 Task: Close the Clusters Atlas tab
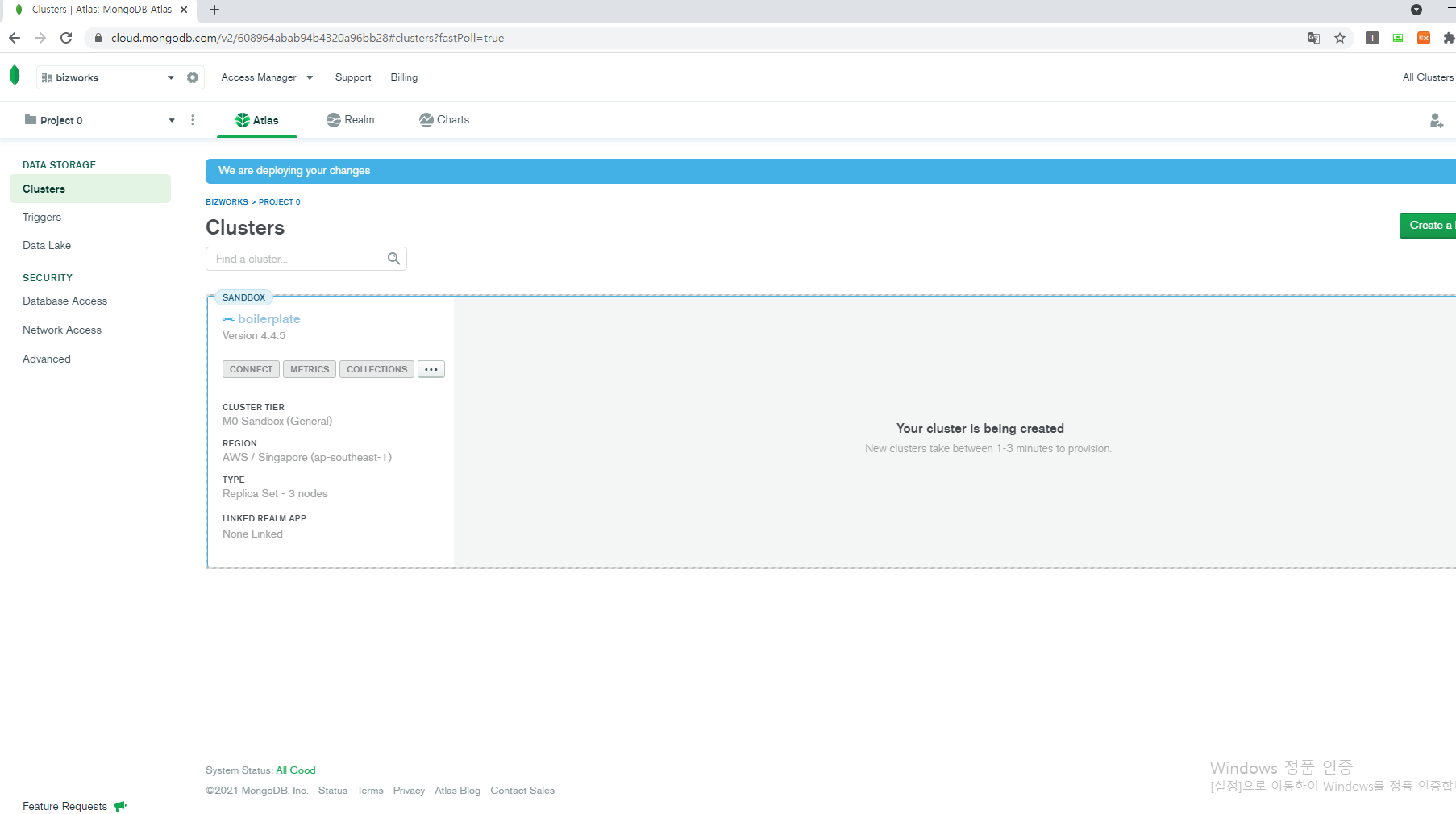coord(184,10)
